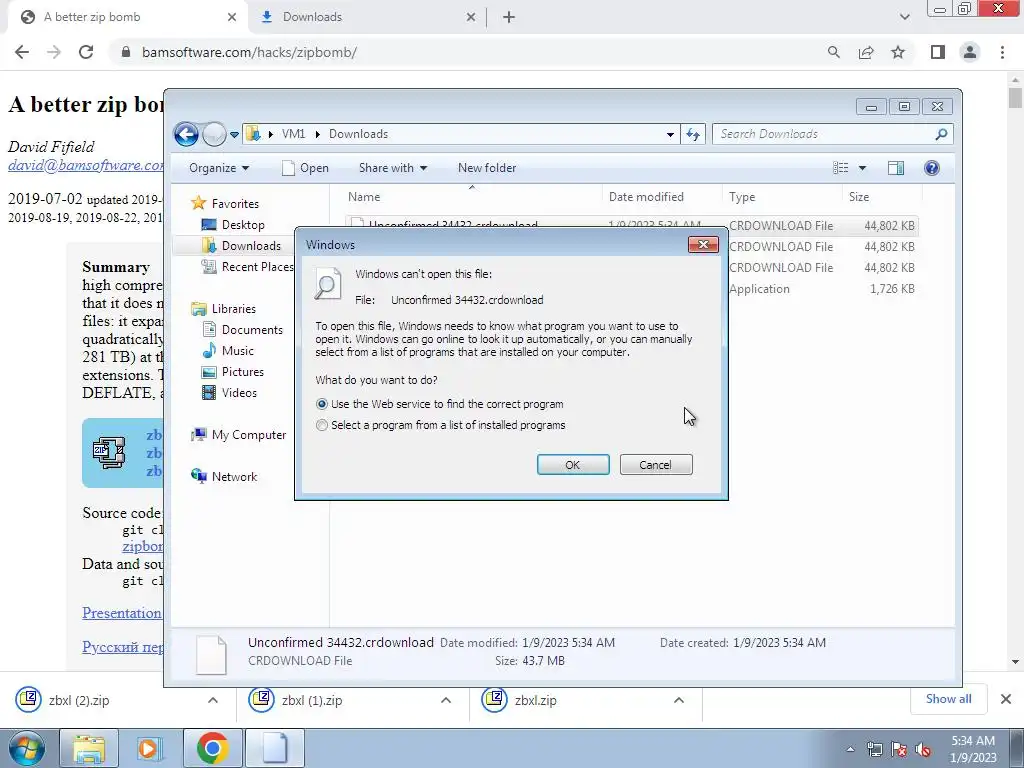Open the Organize menu
This screenshot has height=768, width=1024.
coord(219,168)
